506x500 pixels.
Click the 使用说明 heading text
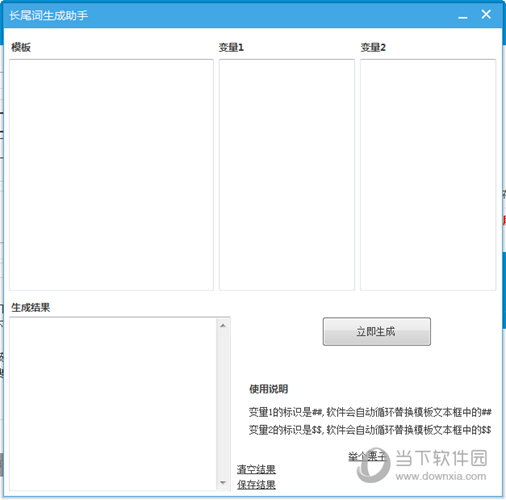pos(268,389)
